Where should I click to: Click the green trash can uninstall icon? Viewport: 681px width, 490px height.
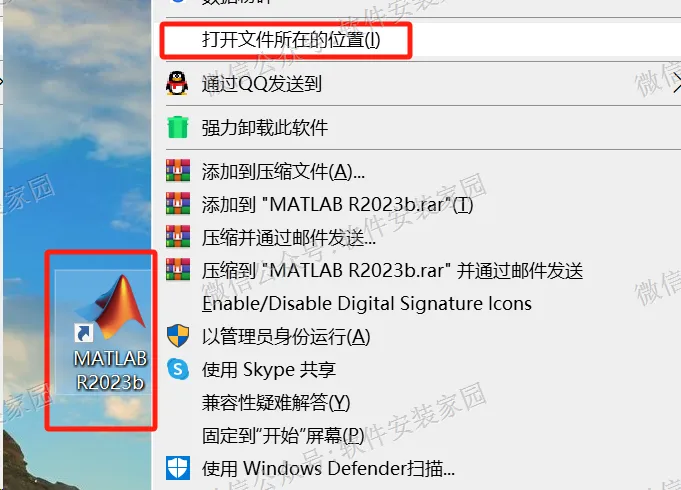[x=178, y=127]
